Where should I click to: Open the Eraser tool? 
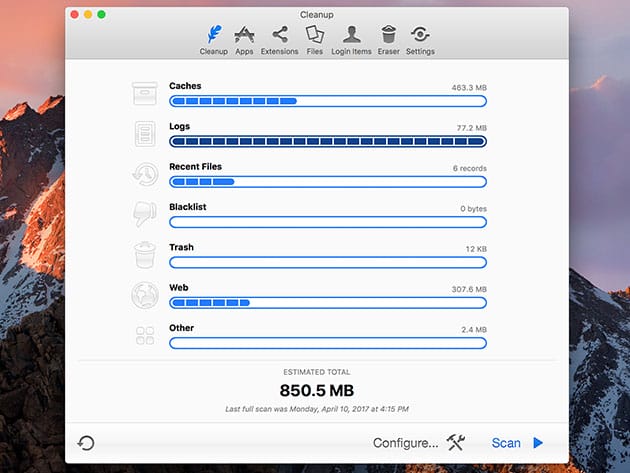coord(388,37)
